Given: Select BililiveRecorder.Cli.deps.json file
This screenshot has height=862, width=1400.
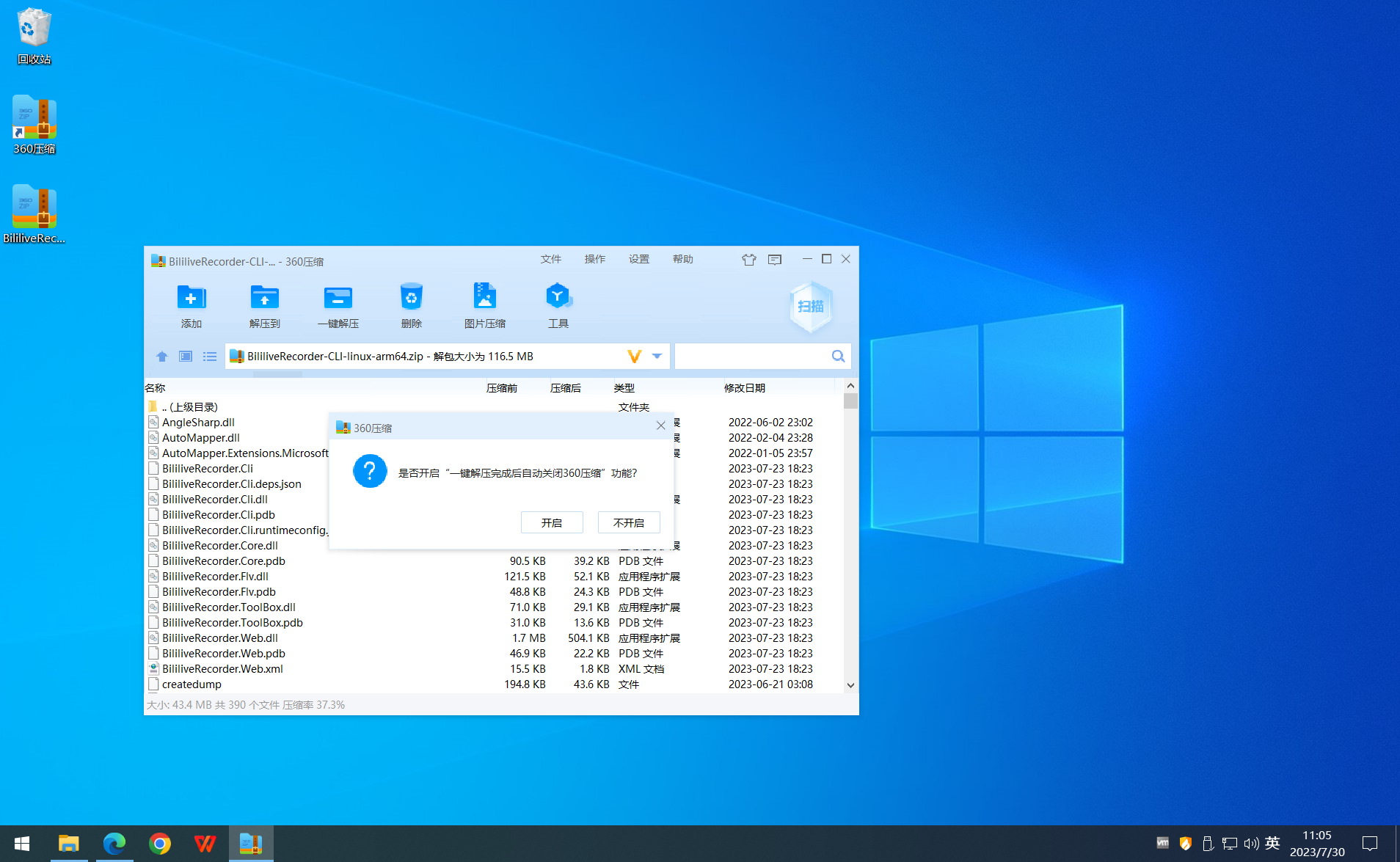Looking at the screenshot, I should tap(232, 484).
